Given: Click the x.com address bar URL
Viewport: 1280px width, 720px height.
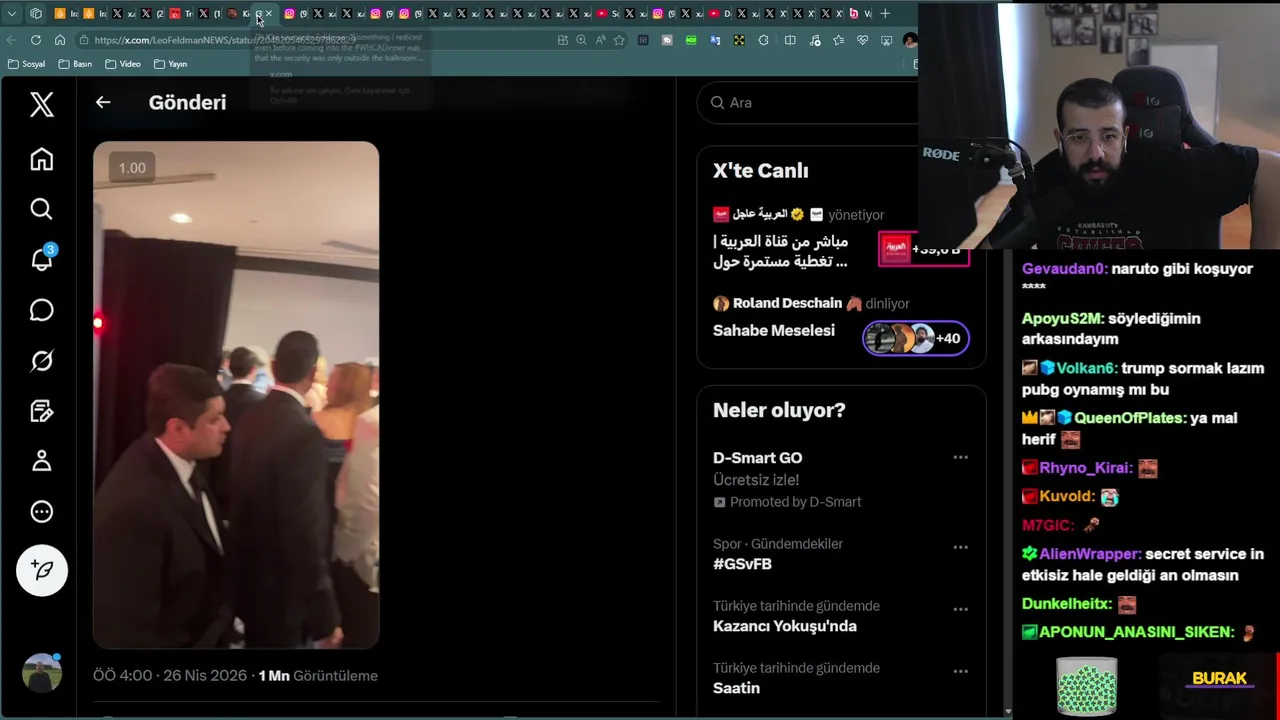Looking at the screenshot, I should click(x=225, y=40).
